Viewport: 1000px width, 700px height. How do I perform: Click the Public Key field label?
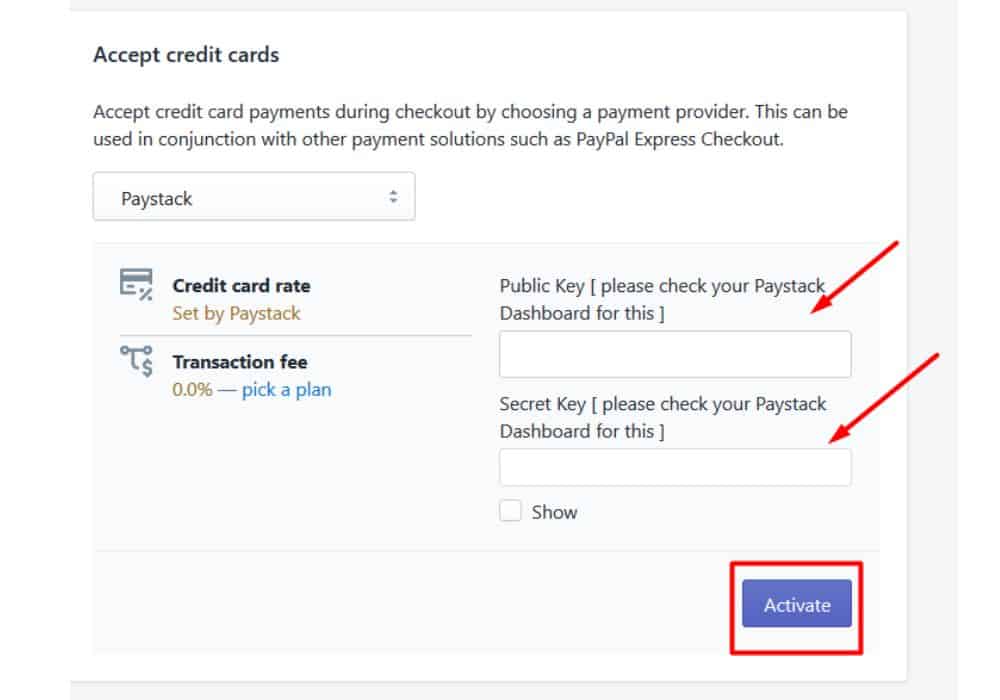662,300
